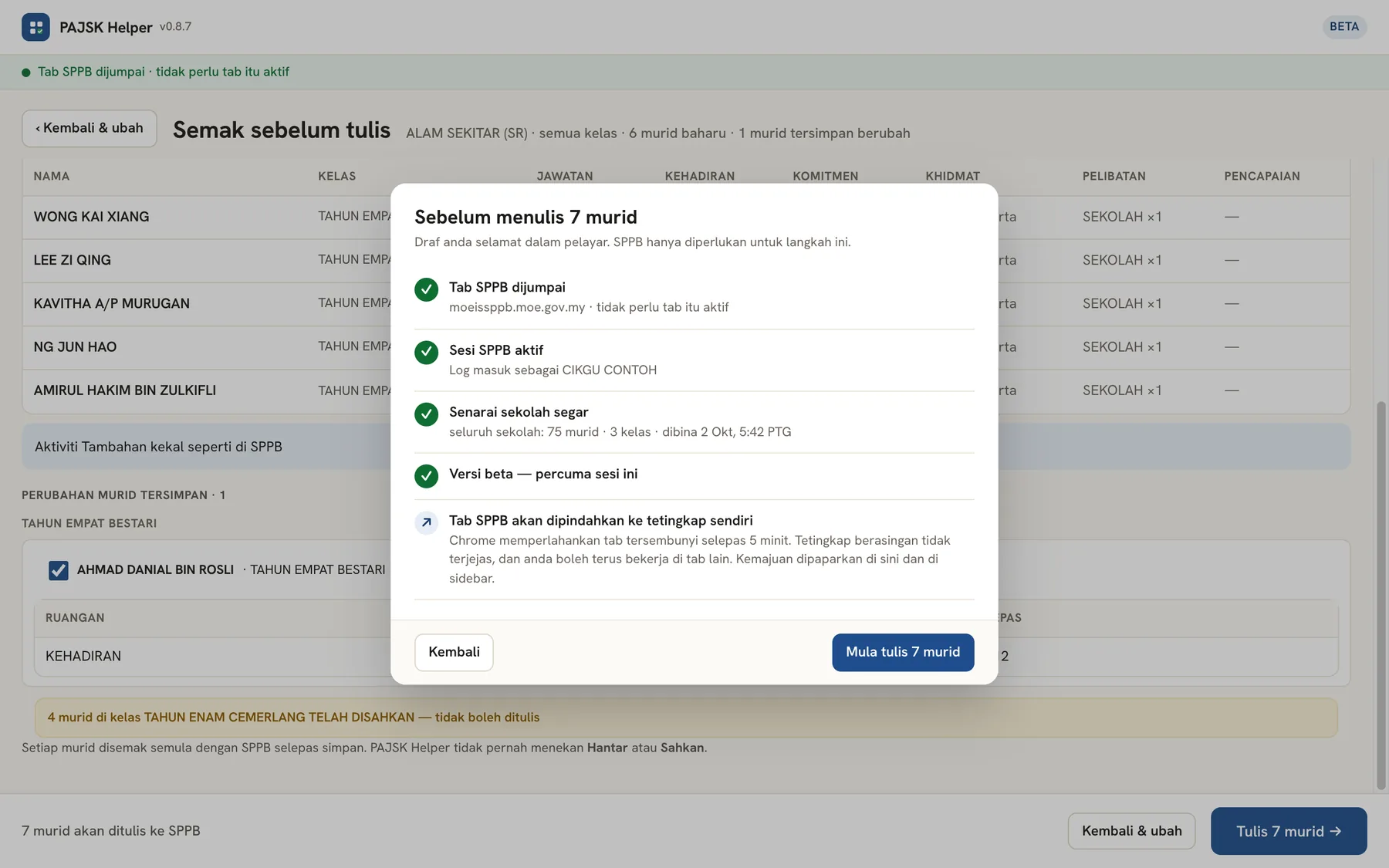Click the green check icon beside Senarai sekolah segar
This screenshot has width=1389, height=868.
[426, 414]
